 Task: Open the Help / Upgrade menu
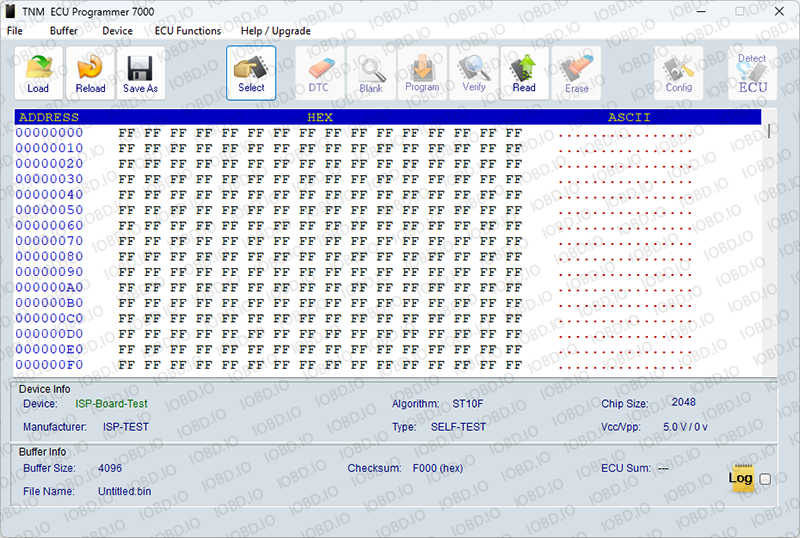pos(275,31)
